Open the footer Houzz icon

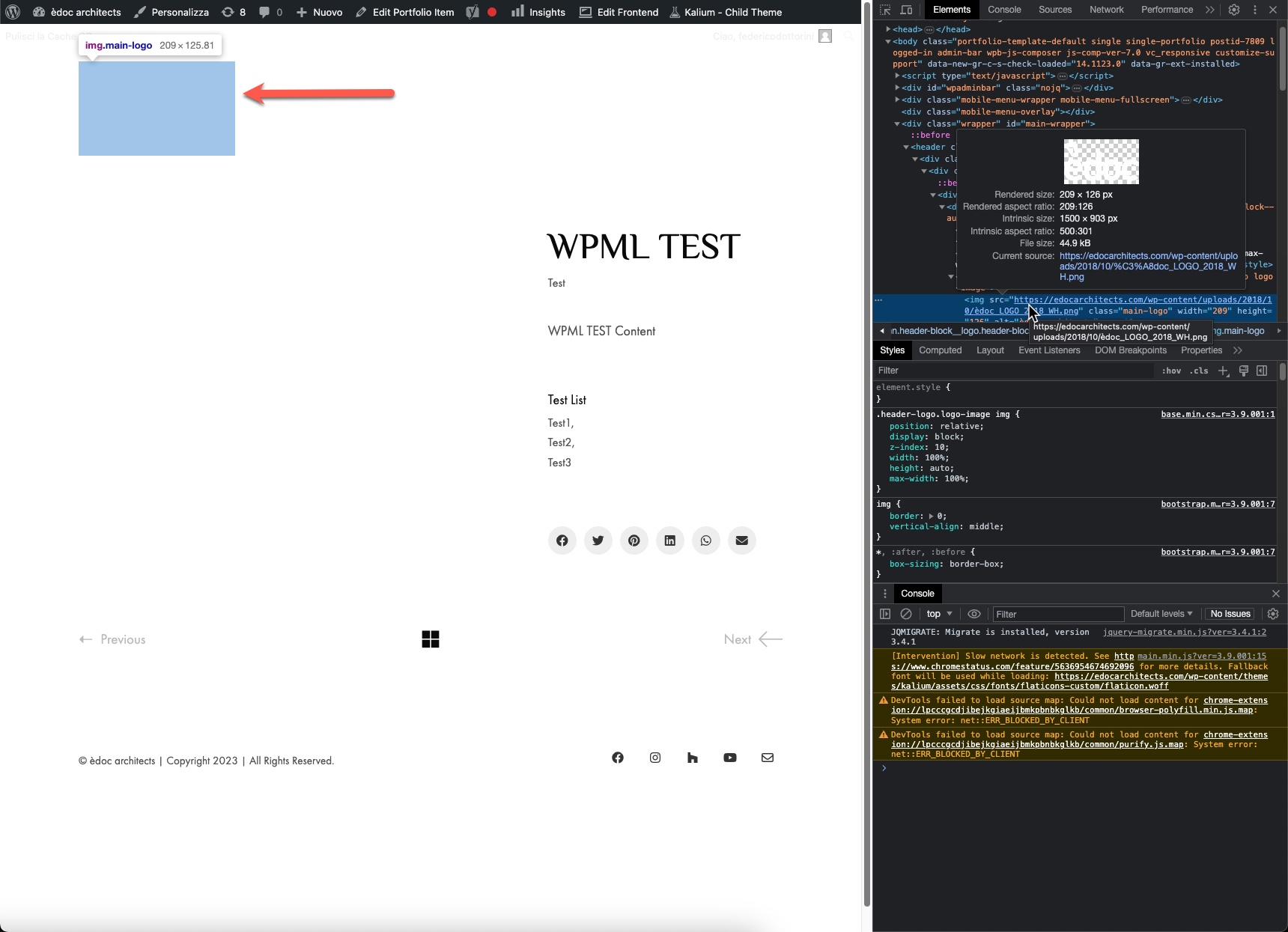693,758
